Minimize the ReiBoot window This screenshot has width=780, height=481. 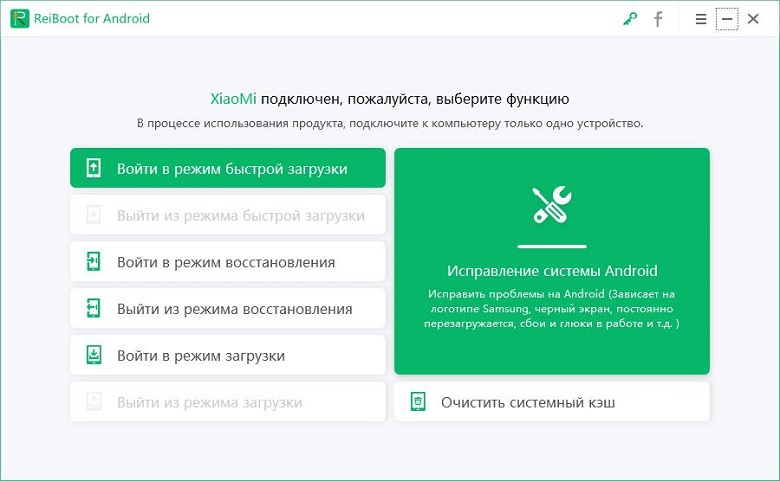727,19
